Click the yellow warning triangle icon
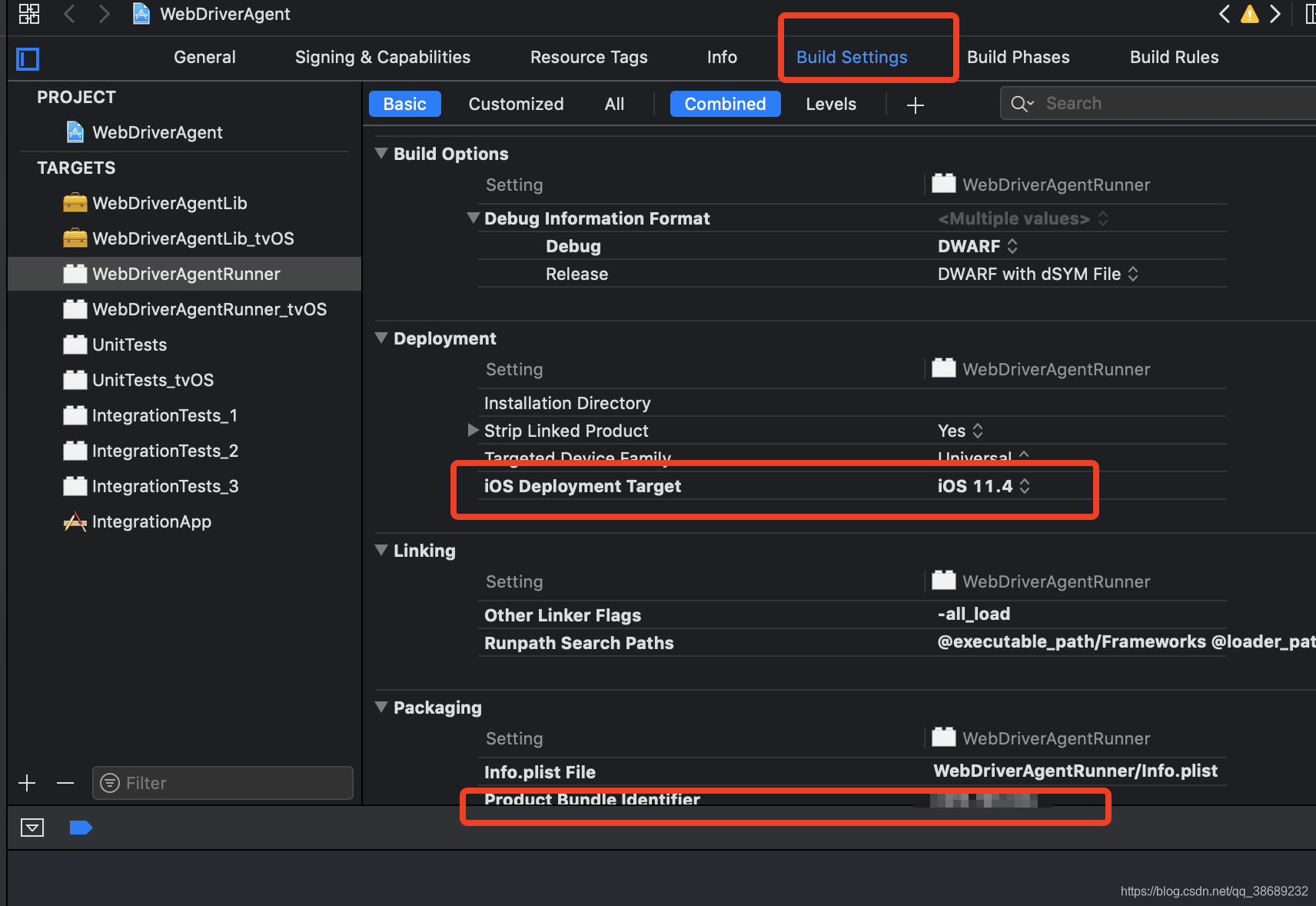1316x906 pixels. coord(1250,14)
